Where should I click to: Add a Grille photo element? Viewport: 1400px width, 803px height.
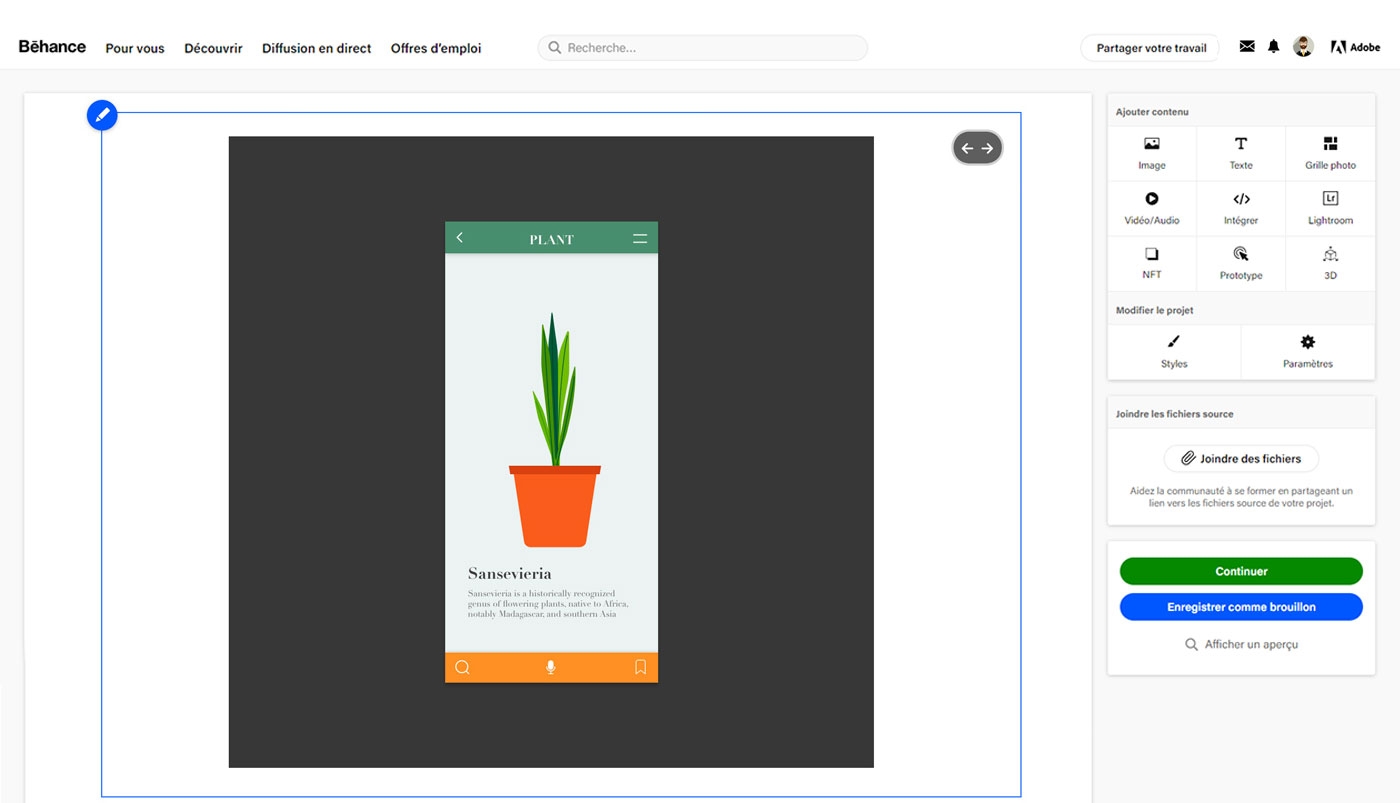1330,152
